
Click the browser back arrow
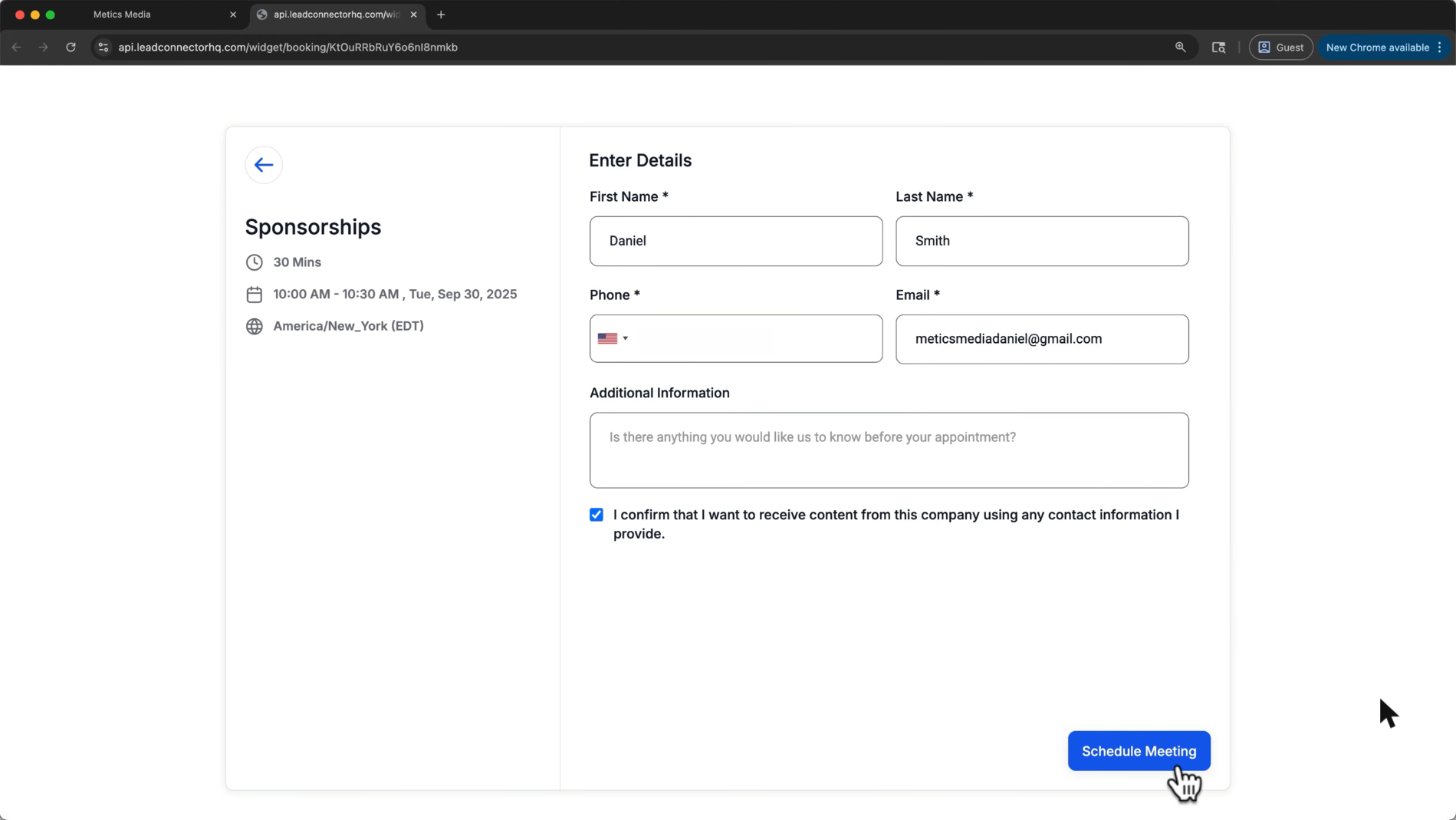(16, 47)
